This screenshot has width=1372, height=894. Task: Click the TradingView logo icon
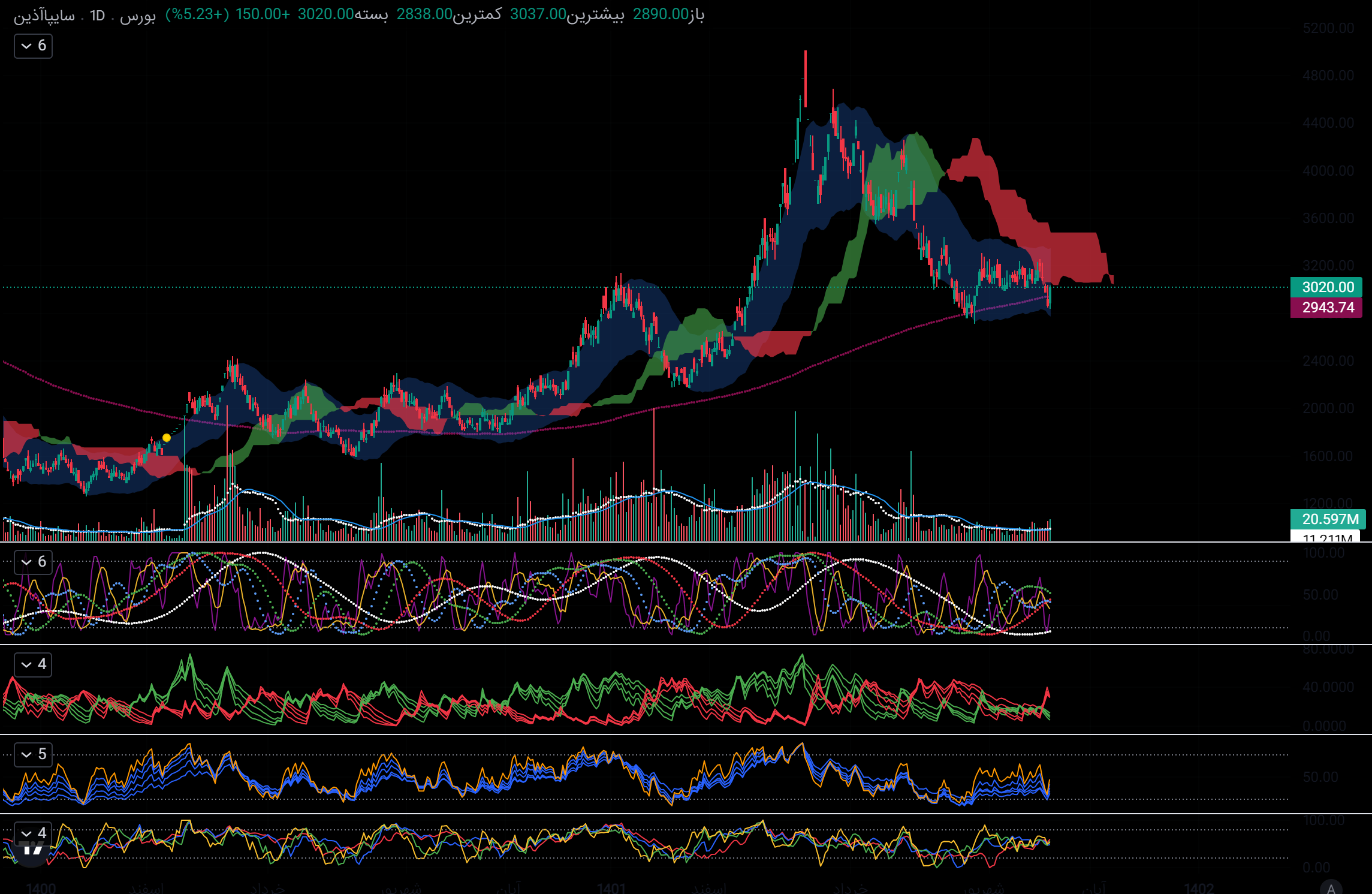(32, 850)
